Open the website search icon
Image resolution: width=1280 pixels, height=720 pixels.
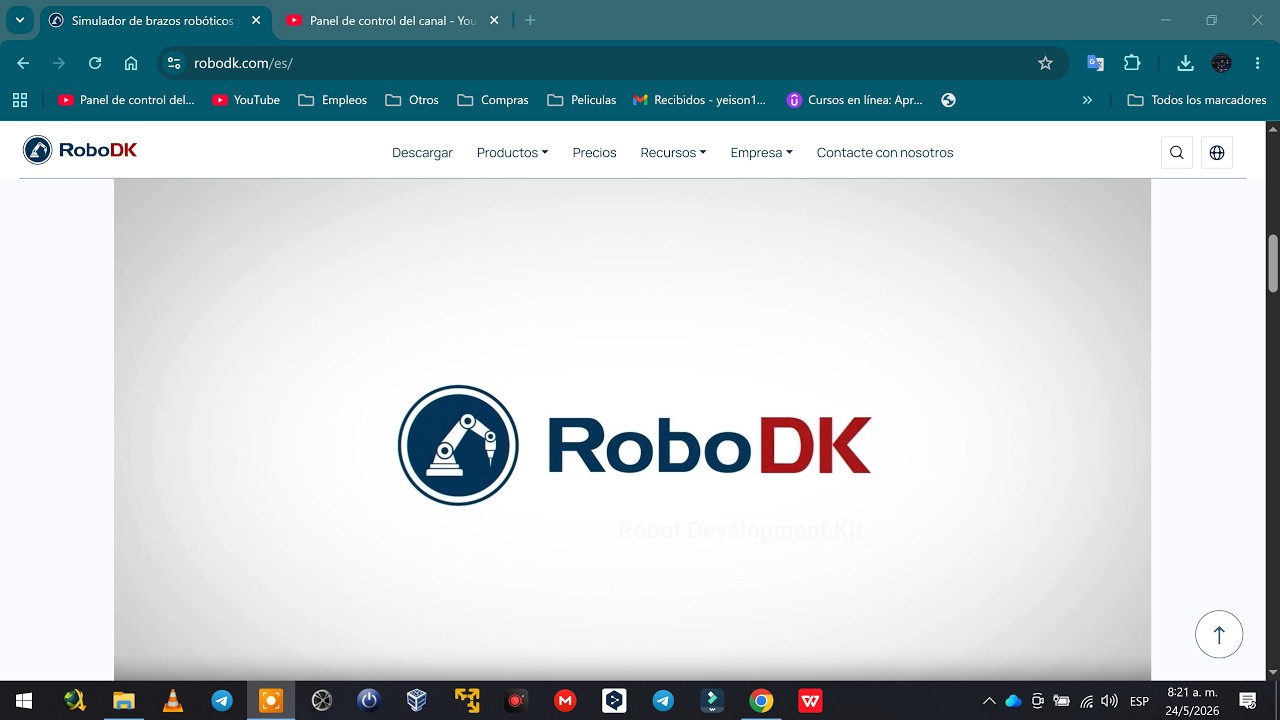[x=1177, y=152]
